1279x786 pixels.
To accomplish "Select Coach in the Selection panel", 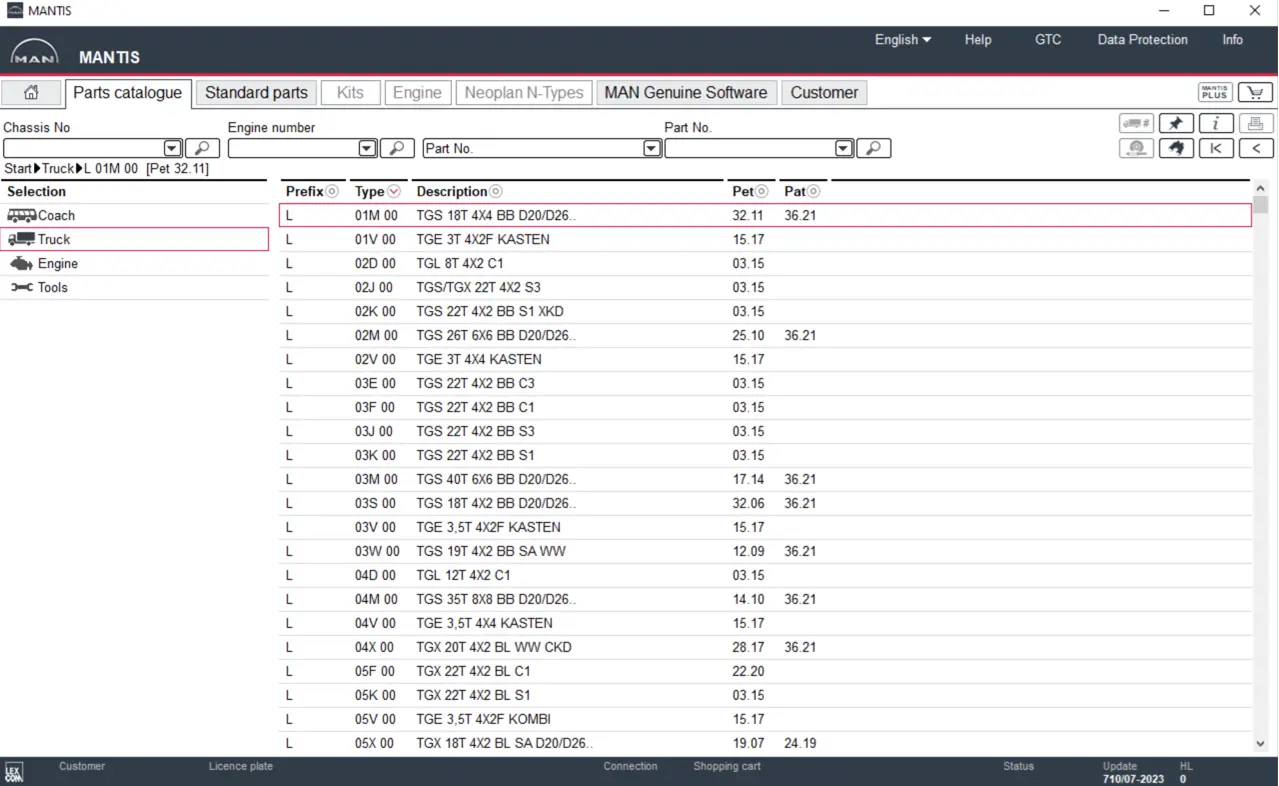I will [x=56, y=215].
